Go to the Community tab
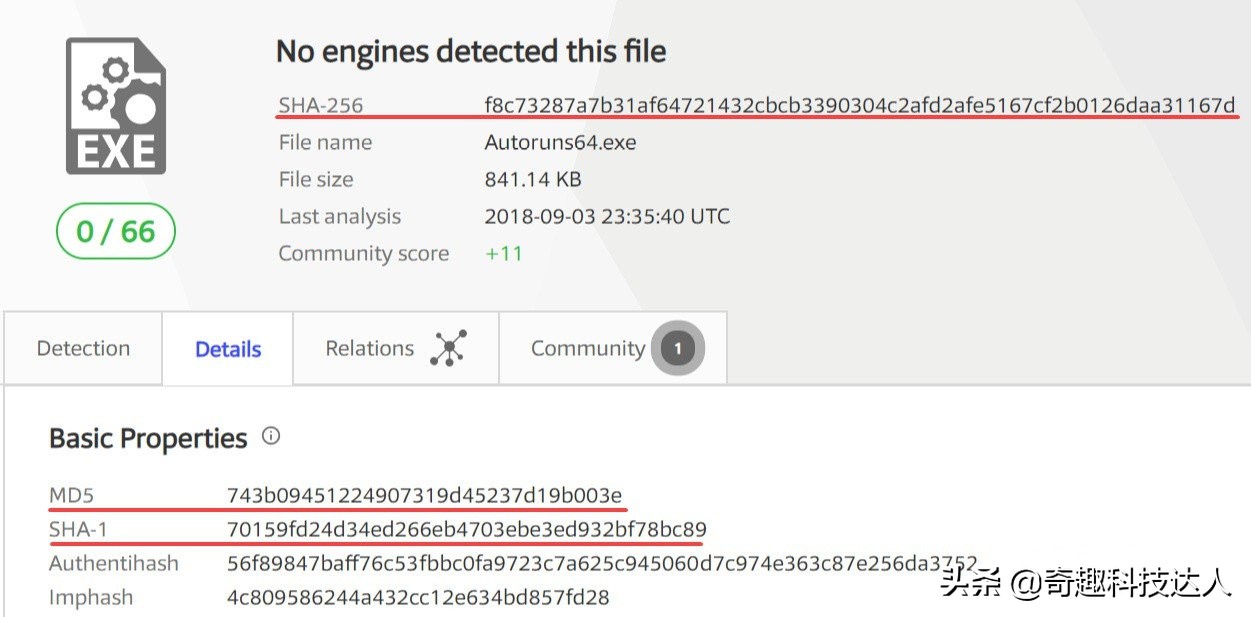Screen dimensions: 1251x617 pyautogui.click(x=587, y=348)
